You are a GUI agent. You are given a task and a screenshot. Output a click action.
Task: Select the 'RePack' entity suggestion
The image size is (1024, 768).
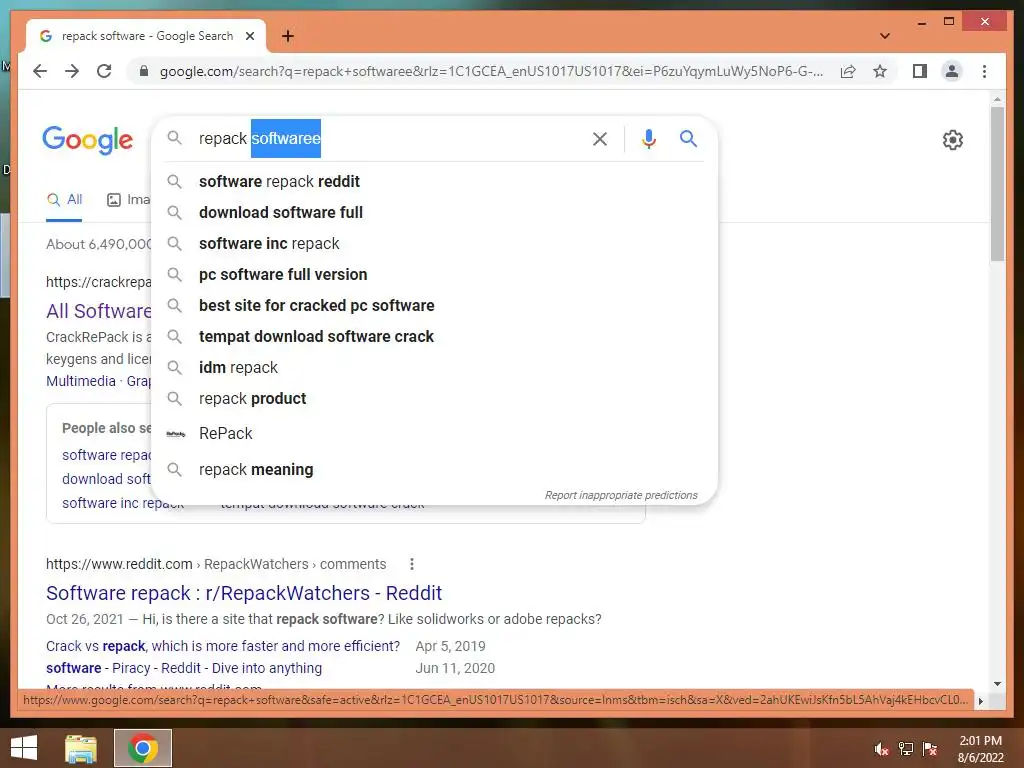(434, 434)
